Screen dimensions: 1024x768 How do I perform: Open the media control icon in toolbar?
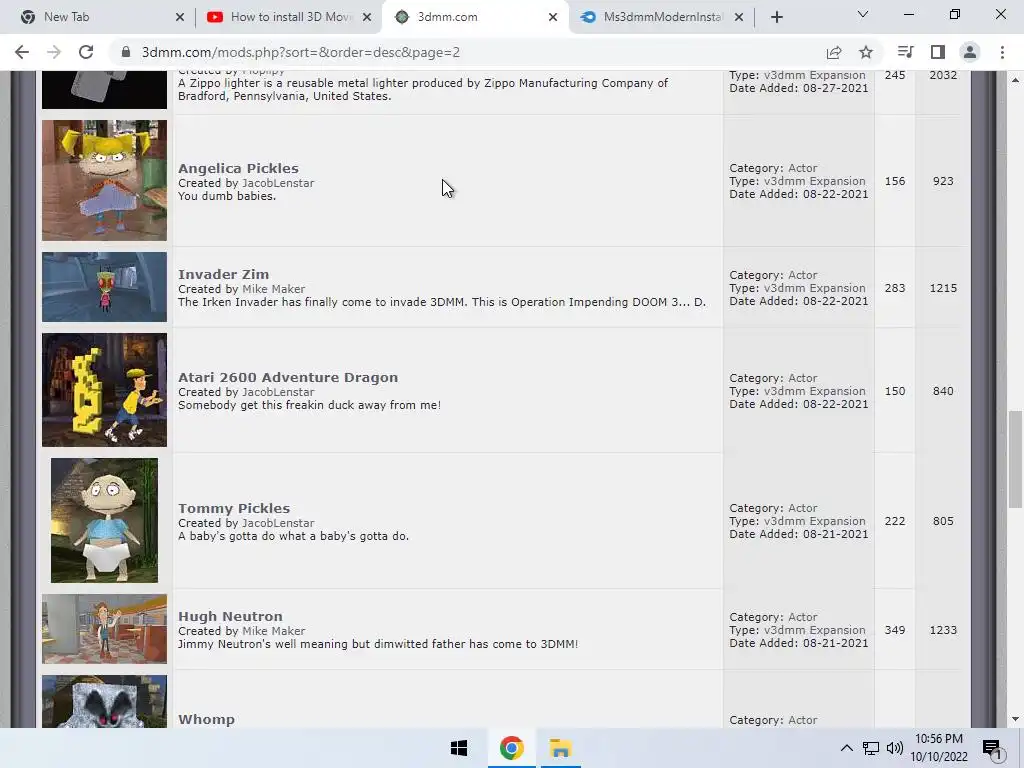pyautogui.click(x=905, y=52)
